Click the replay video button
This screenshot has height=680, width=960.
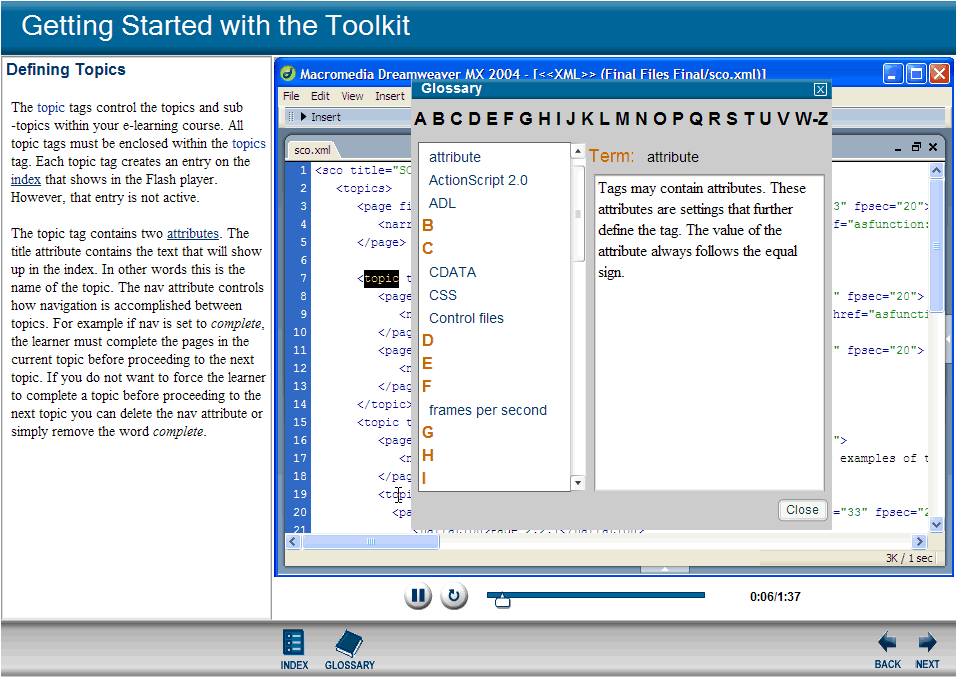tap(454, 597)
